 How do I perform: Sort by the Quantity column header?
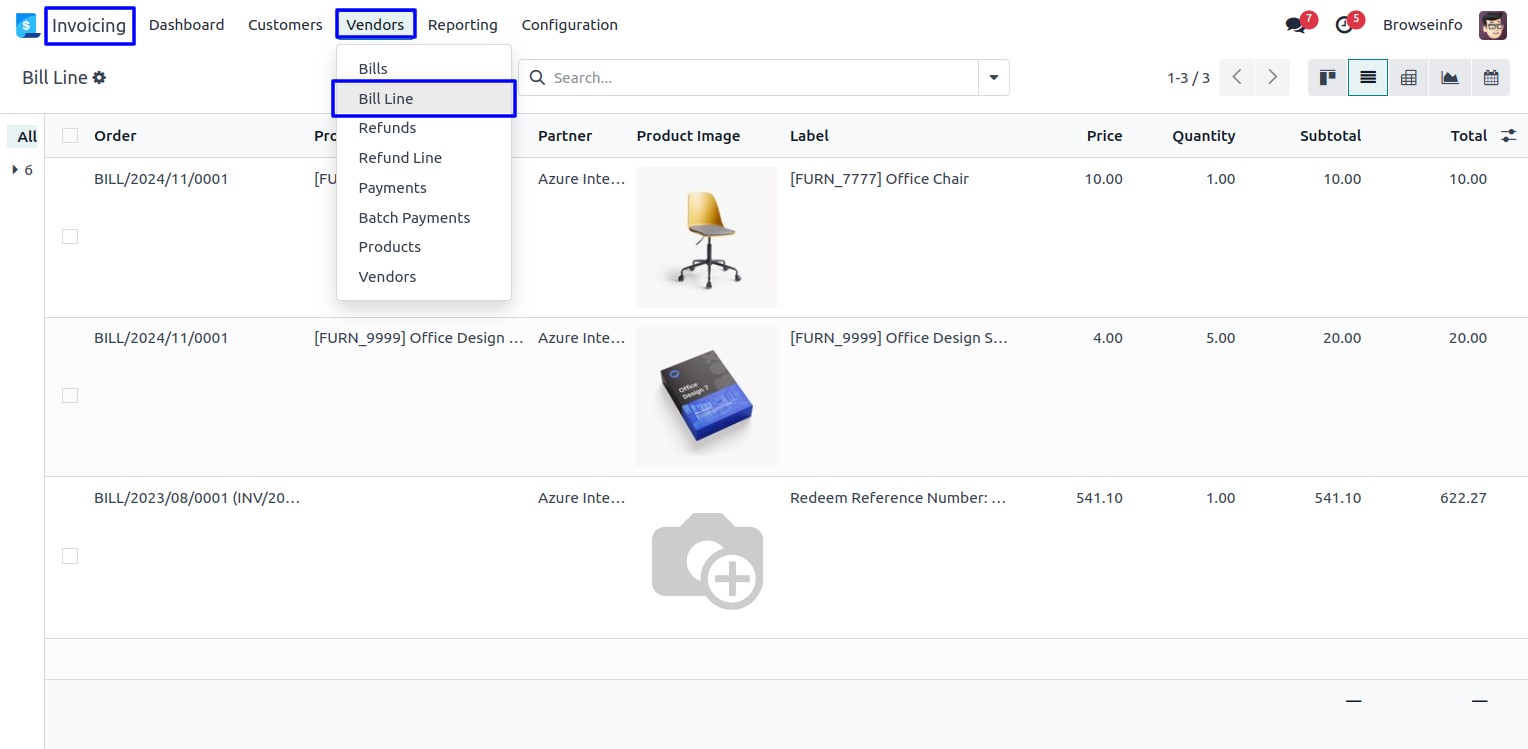tap(1204, 136)
